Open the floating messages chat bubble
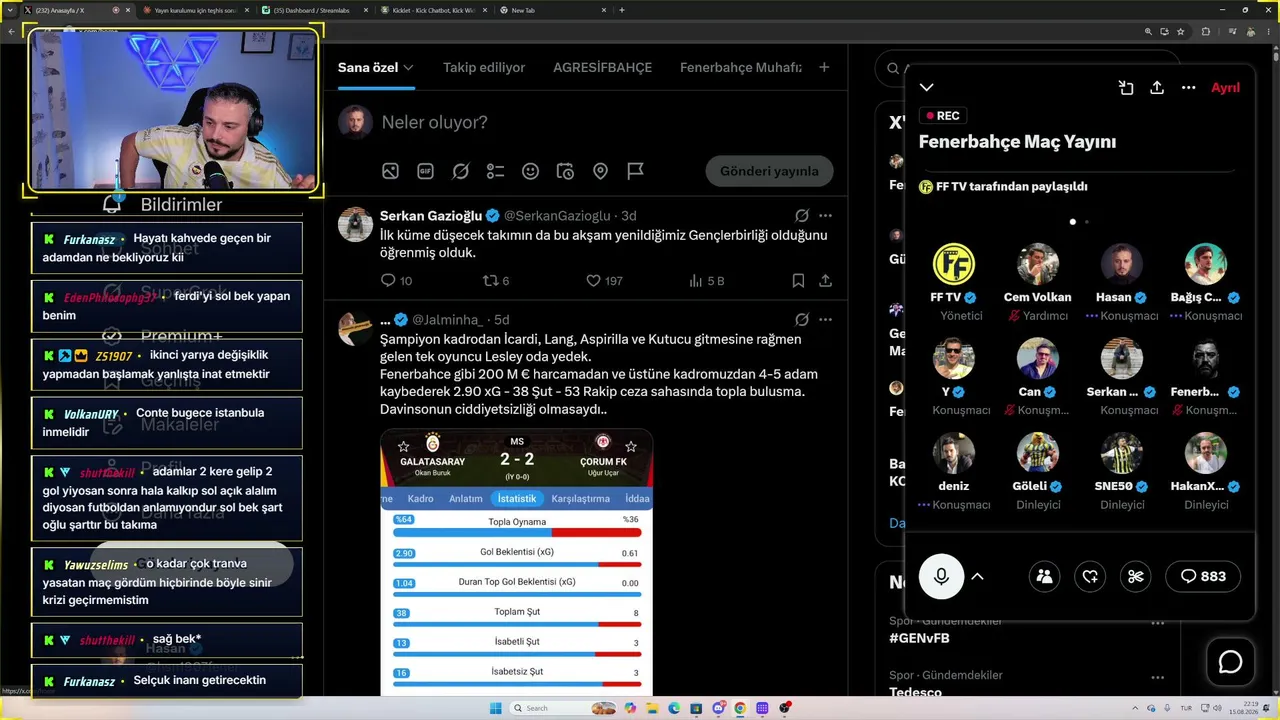 click(1230, 662)
